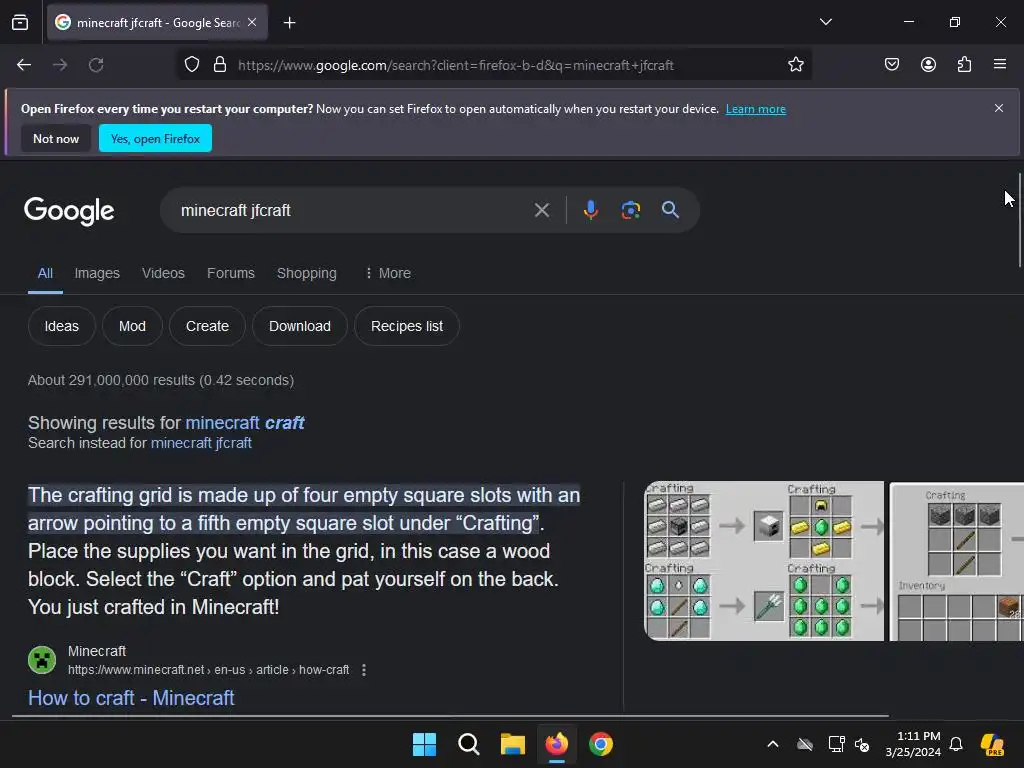The height and width of the screenshot is (768, 1024).
Task: Open File Explorer from the taskbar
Action: coord(513,744)
